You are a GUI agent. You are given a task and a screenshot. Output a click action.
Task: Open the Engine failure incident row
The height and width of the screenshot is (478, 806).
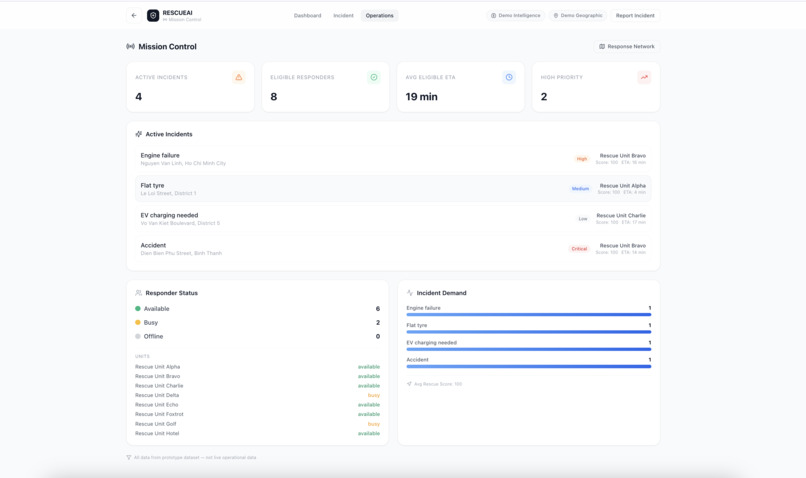393,159
